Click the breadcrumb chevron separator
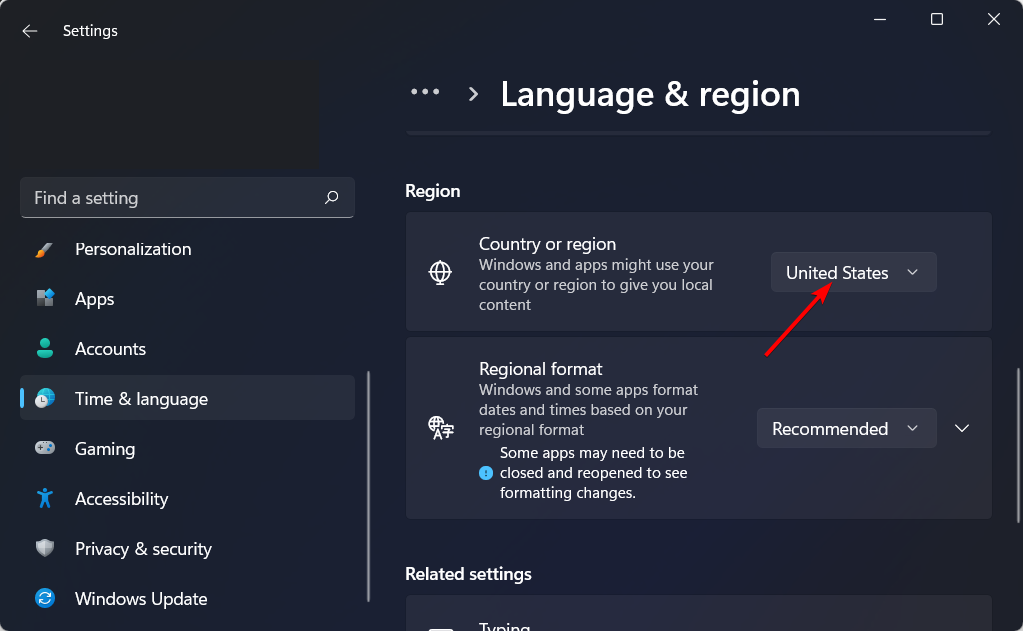 pos(474,94)
